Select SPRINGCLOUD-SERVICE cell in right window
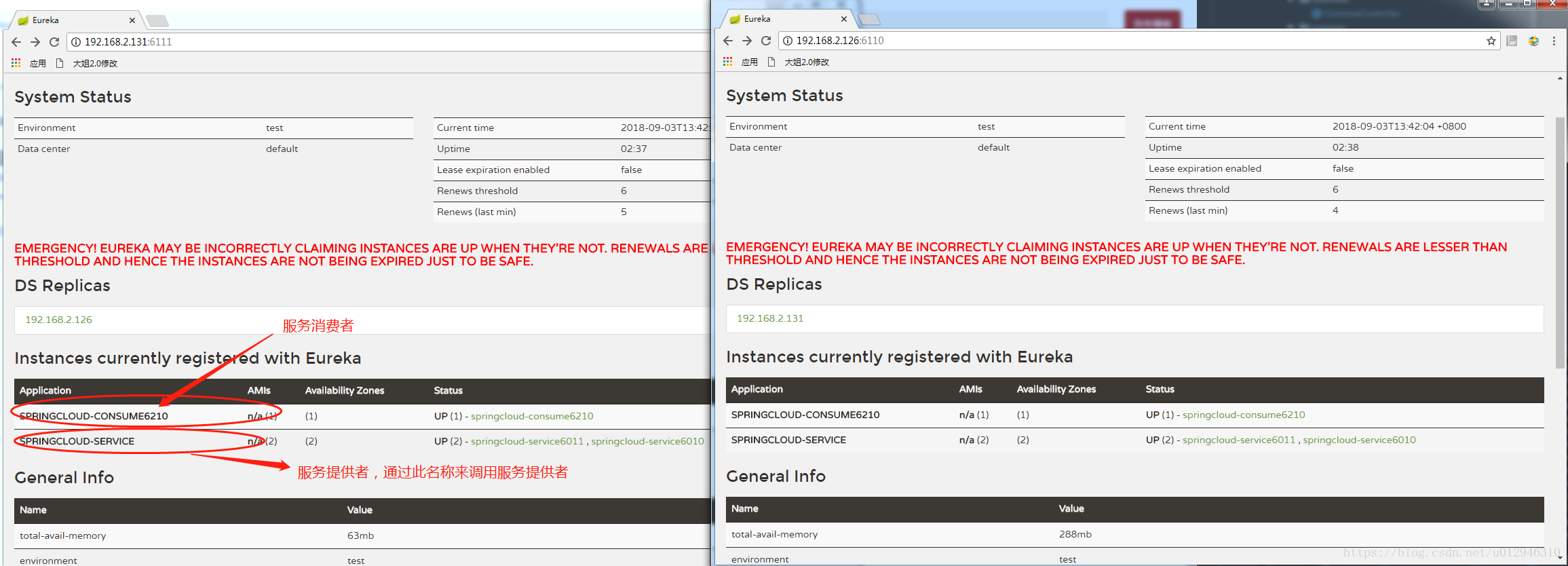Screen dimensions: 1568x566 [x=788, y=440]
